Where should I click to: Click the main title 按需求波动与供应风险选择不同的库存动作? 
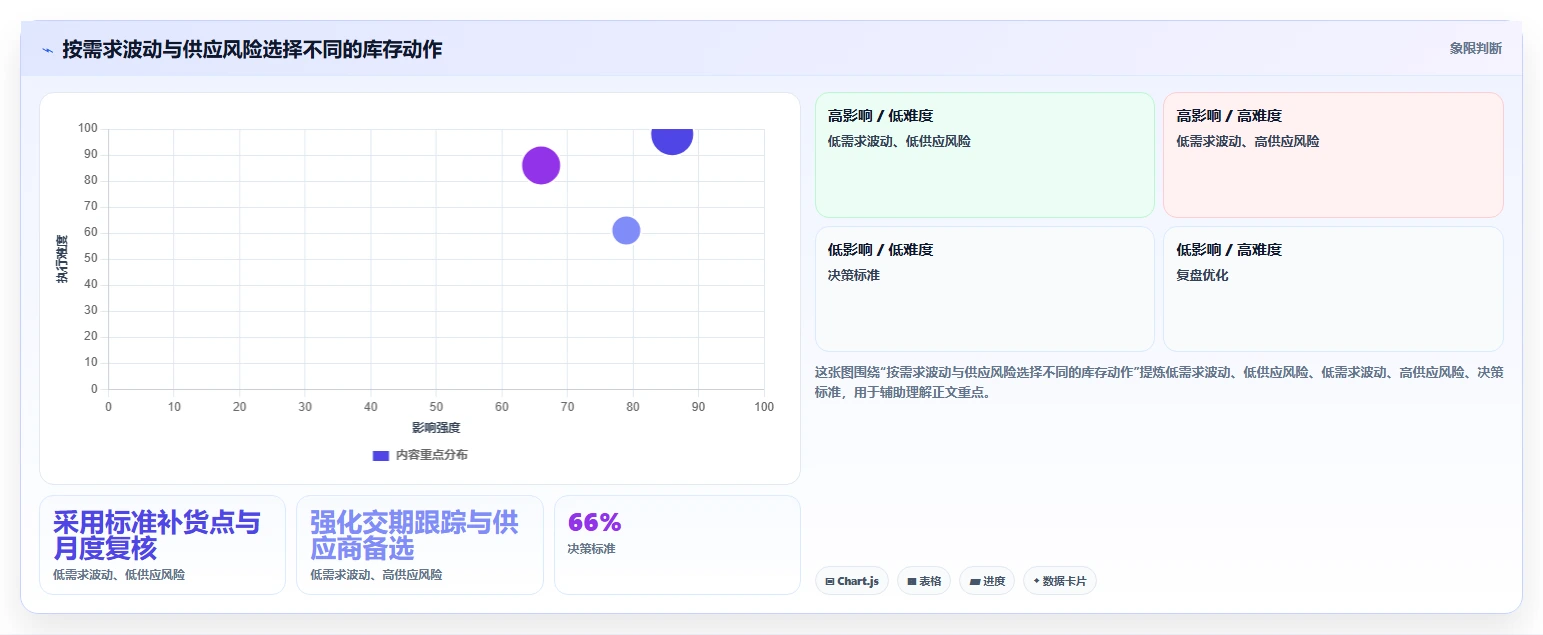tap(252, 49)
